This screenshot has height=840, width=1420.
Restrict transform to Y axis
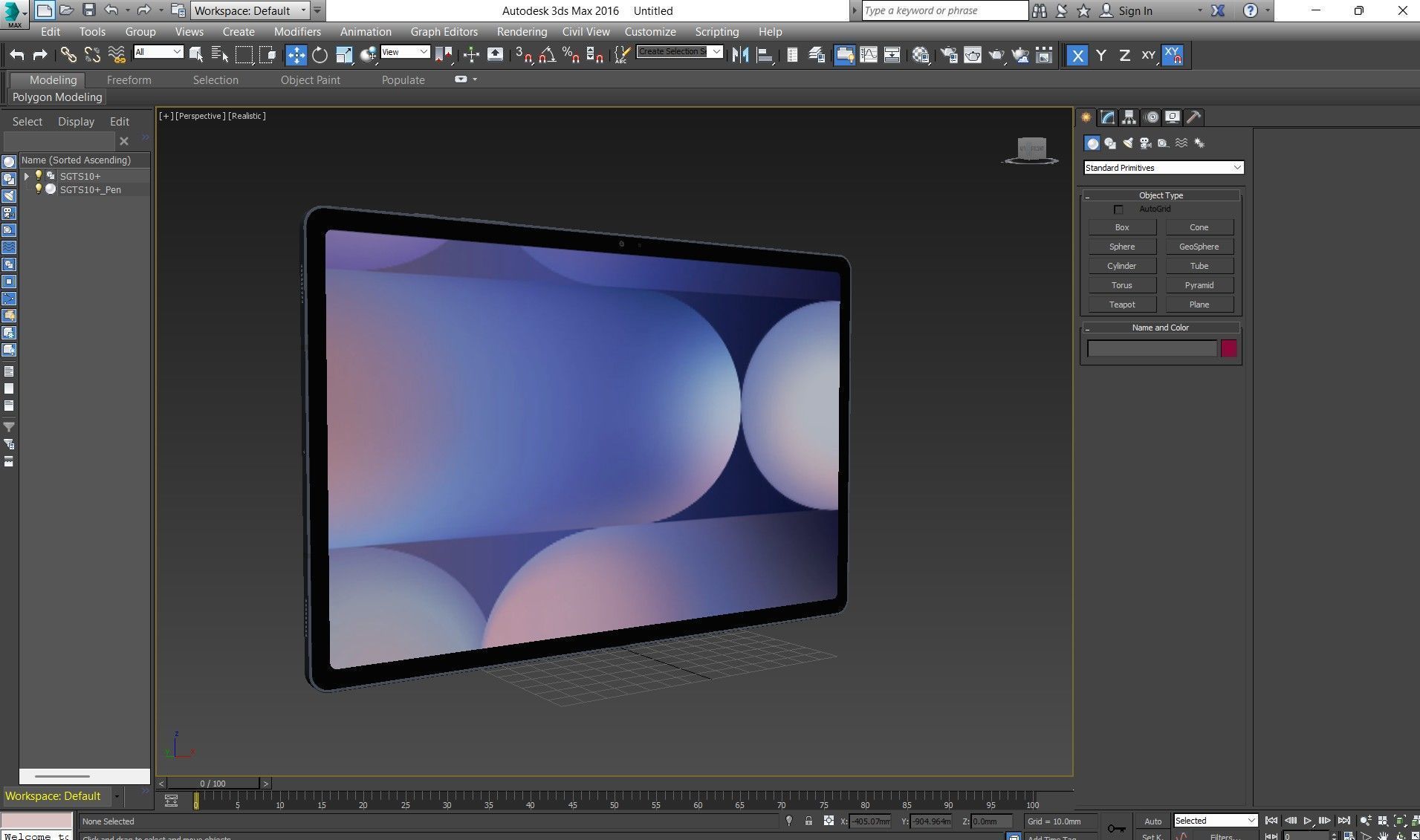coord(1101,55)
